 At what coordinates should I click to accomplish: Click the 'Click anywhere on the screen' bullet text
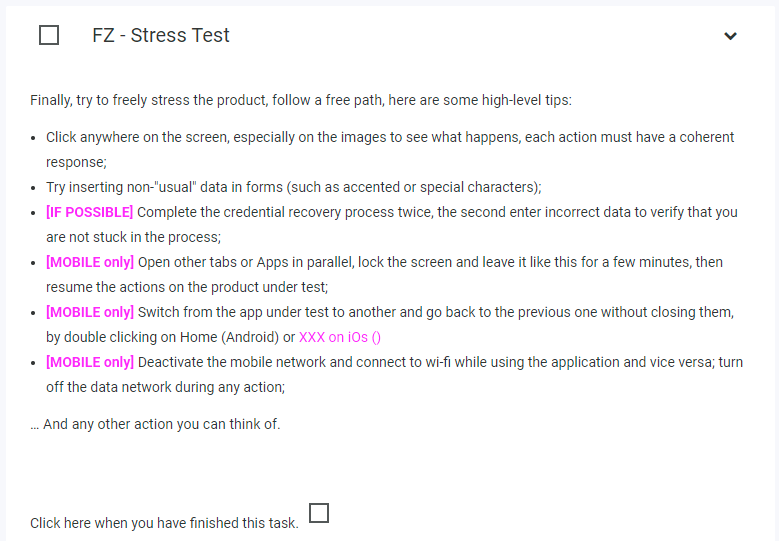point(390,150)
